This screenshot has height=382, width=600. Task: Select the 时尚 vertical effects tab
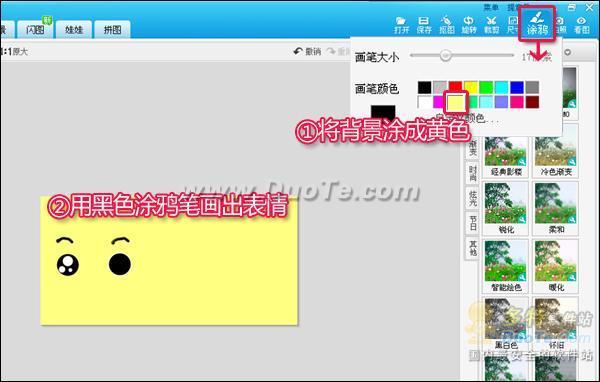pos(473,173)
